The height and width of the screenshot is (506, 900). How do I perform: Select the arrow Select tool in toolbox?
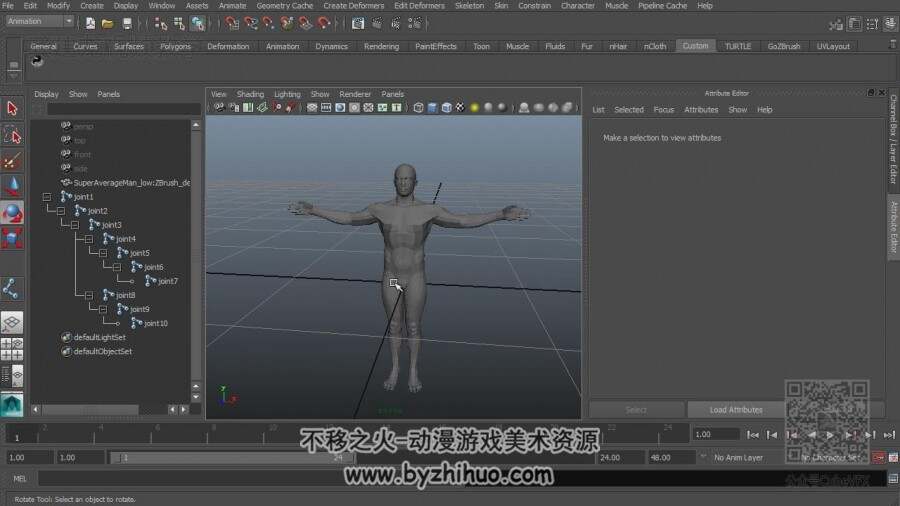pyautogui.click(x=12, y=108)
